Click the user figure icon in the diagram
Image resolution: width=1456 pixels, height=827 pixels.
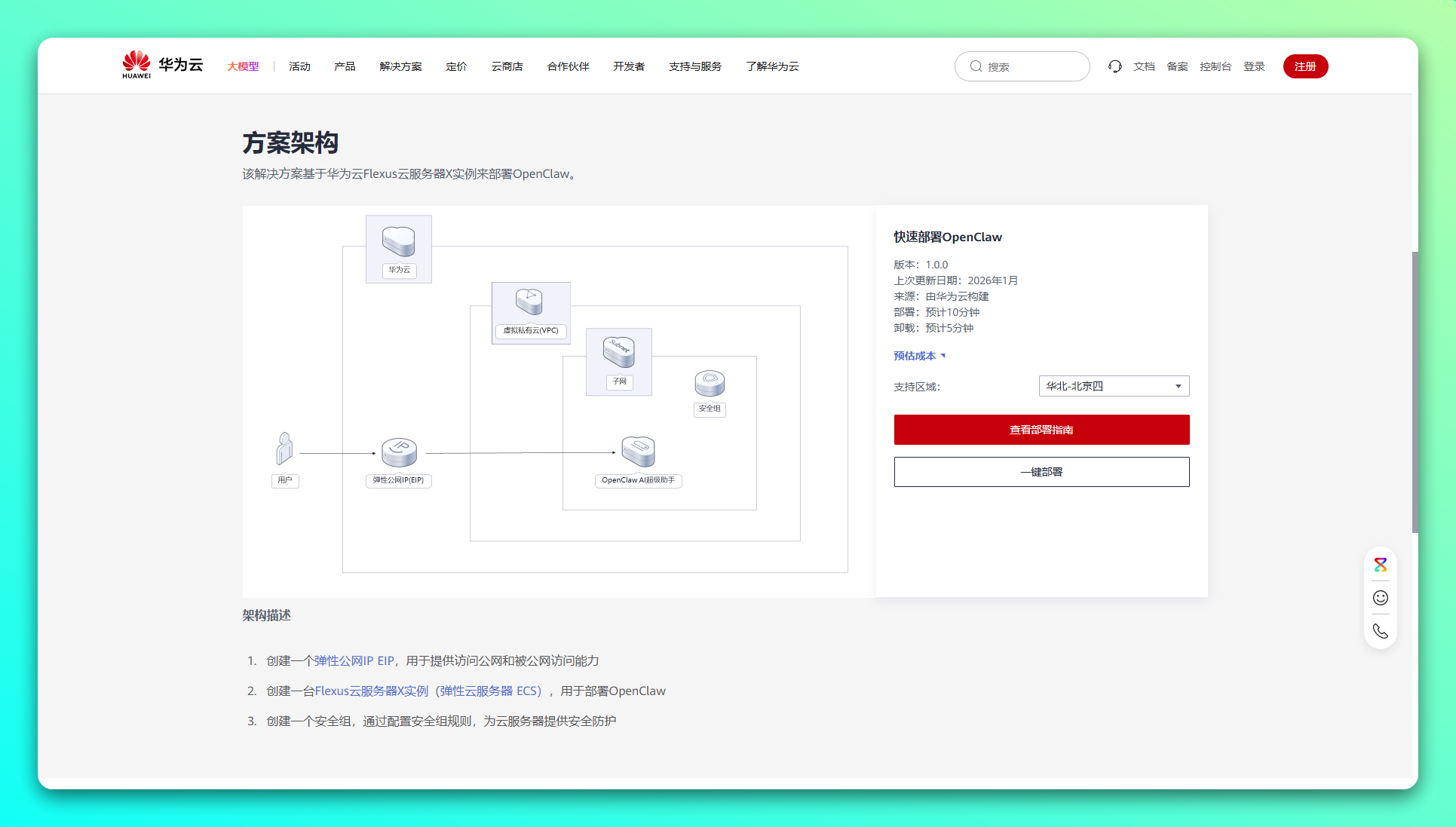284,449
